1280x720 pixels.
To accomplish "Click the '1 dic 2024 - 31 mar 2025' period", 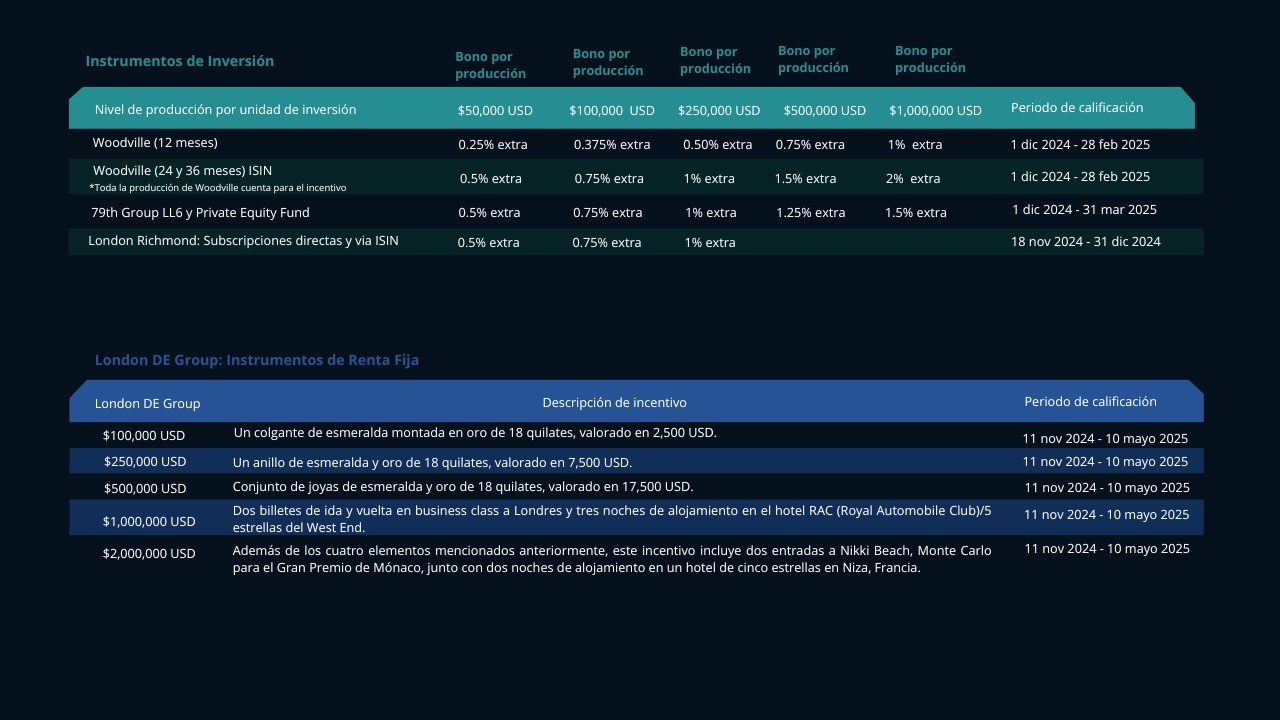I will [x=1084, y=210].
